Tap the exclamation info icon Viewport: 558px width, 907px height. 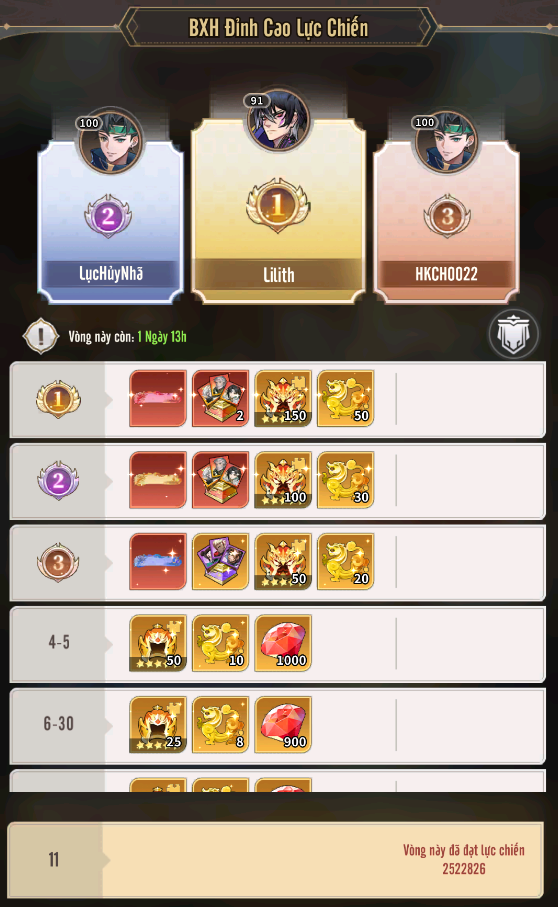[x=40, y=335]
